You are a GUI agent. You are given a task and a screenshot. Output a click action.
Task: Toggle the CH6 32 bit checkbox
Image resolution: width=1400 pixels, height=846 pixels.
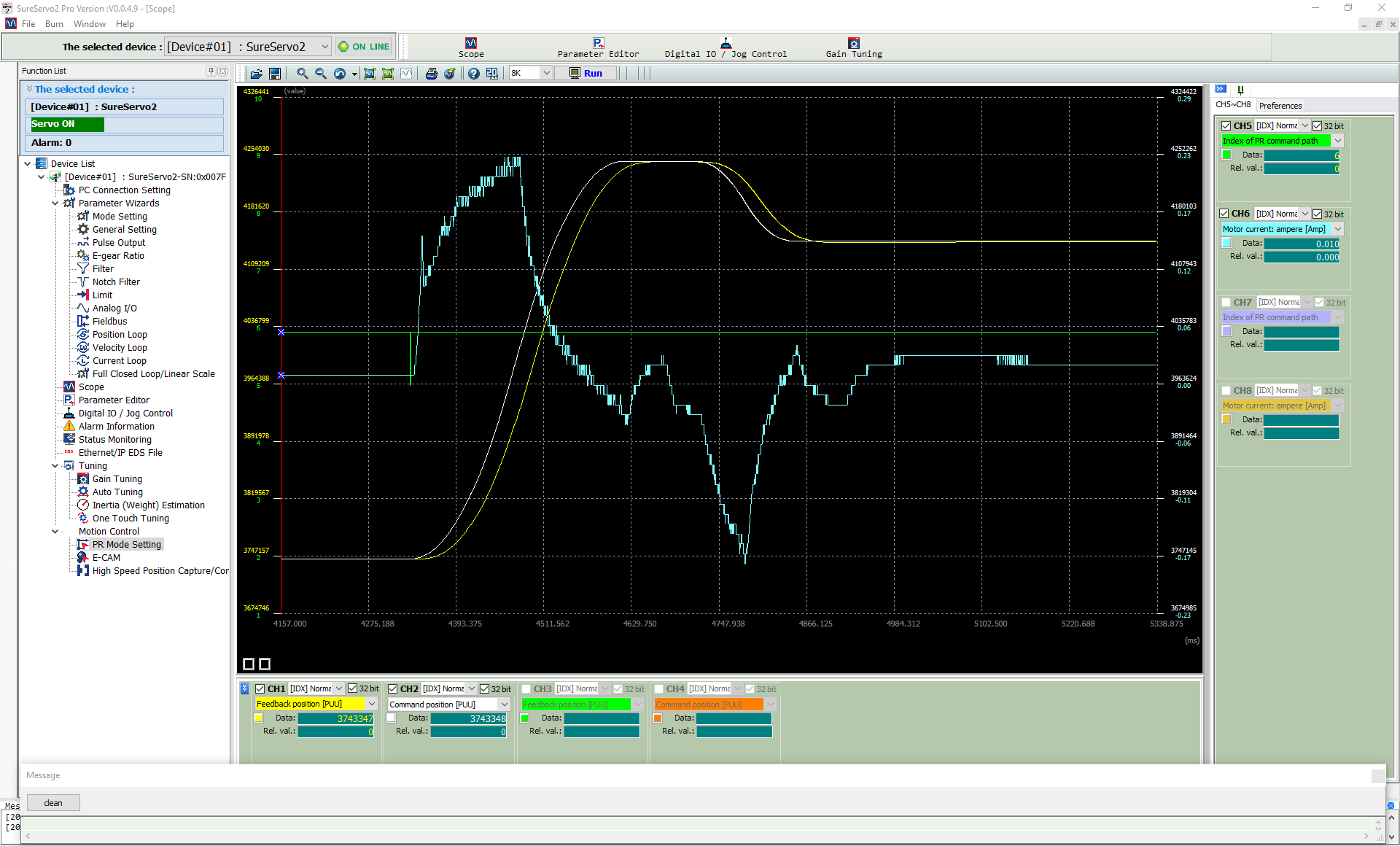pos(1317,214)
